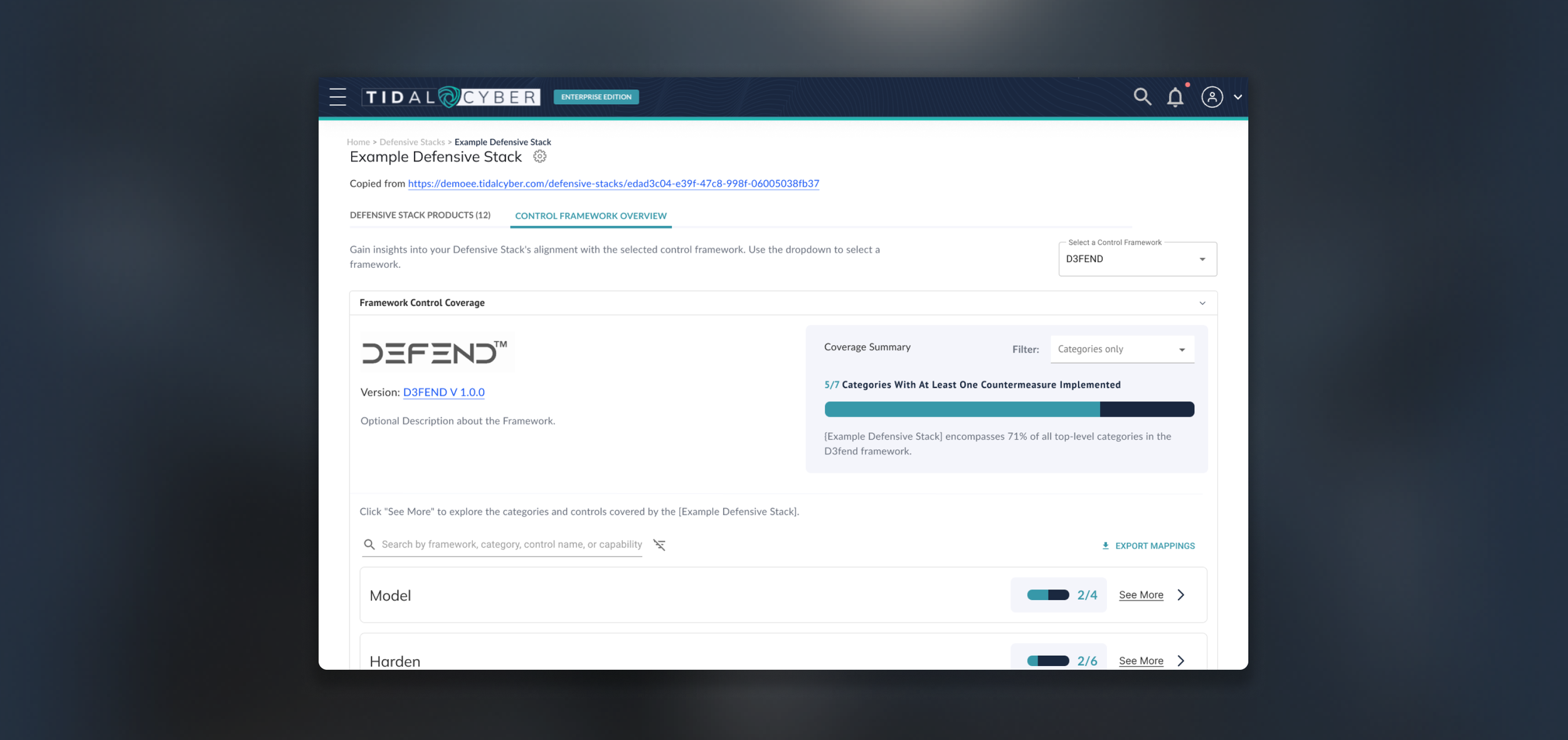Image resolution: width=1568 pixels, height=740 pixels.
Task: Click the user account avatar icon
Action: [1212, 97]
